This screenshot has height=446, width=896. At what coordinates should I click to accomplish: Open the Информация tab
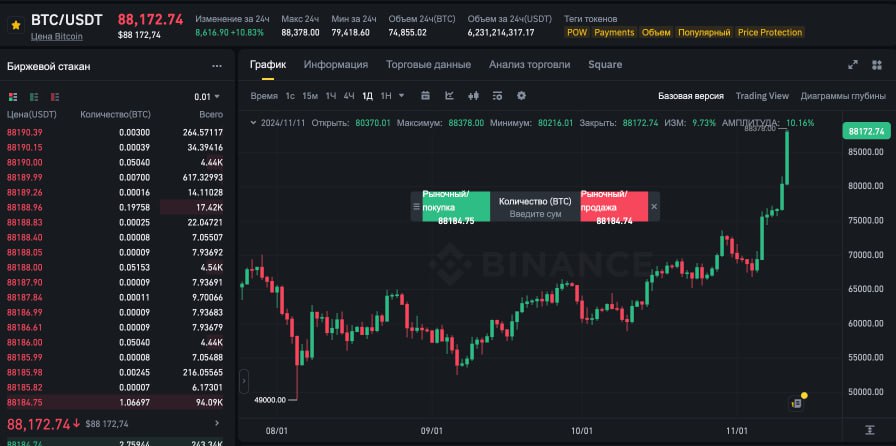tap(335, 65)
